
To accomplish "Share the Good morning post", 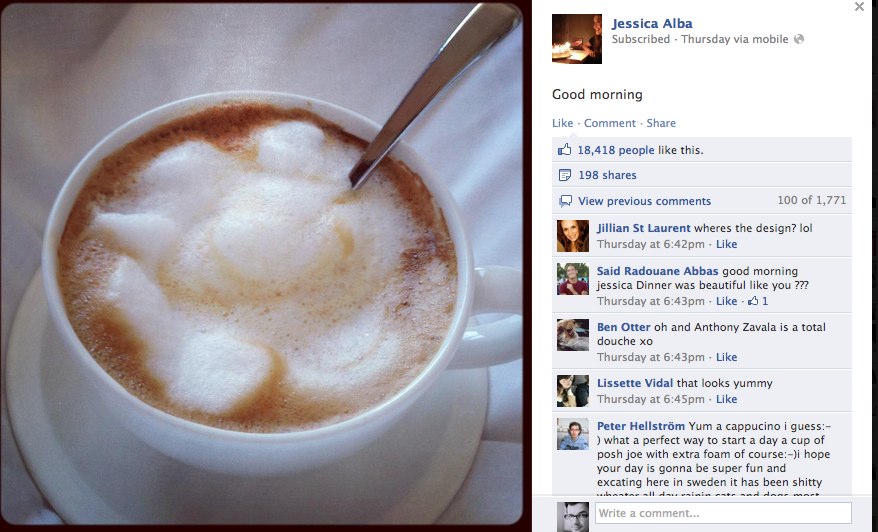I will pos(661,123).
